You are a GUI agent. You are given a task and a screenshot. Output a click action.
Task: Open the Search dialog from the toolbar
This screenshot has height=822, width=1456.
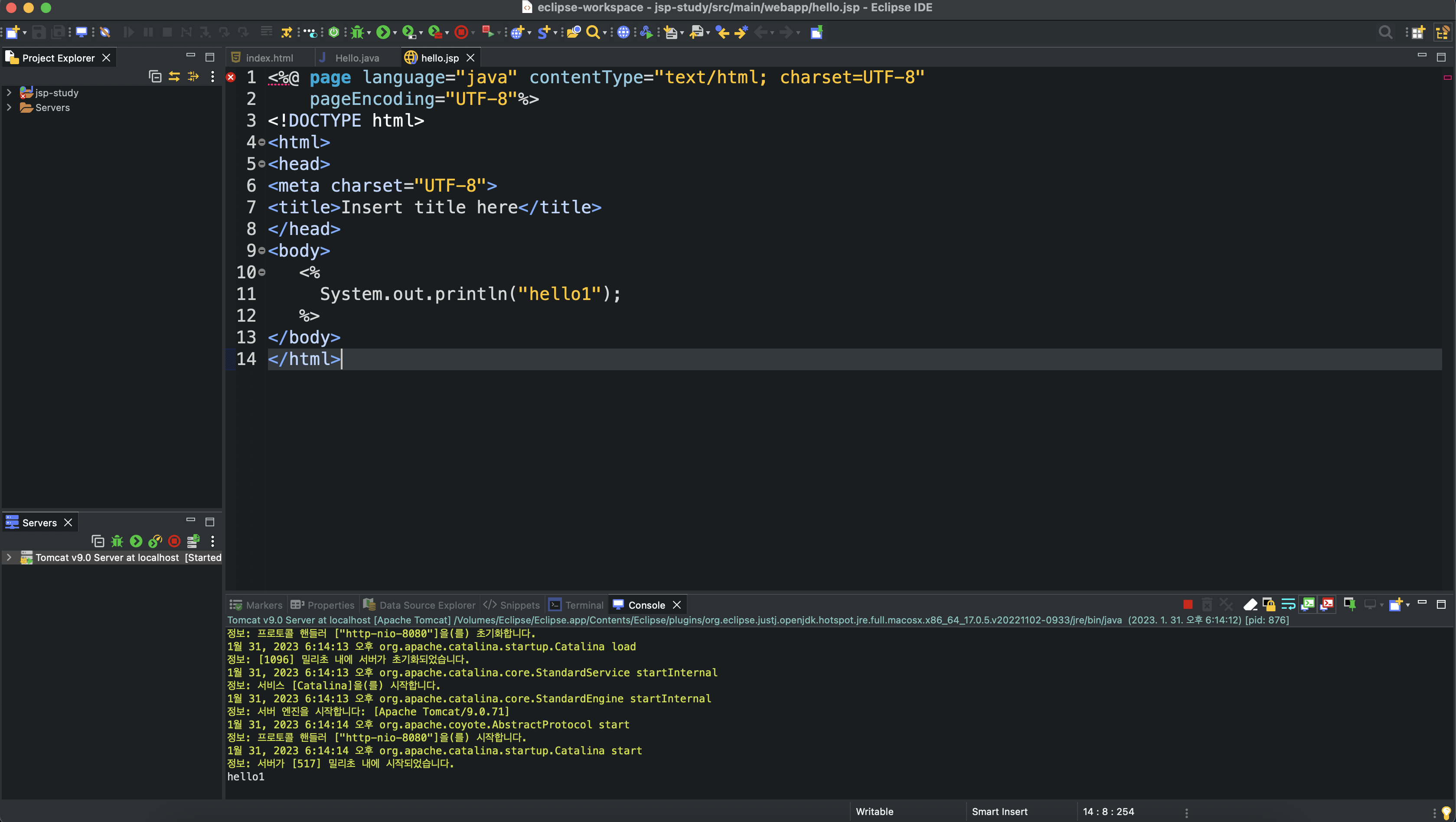[x=592, y=32]
